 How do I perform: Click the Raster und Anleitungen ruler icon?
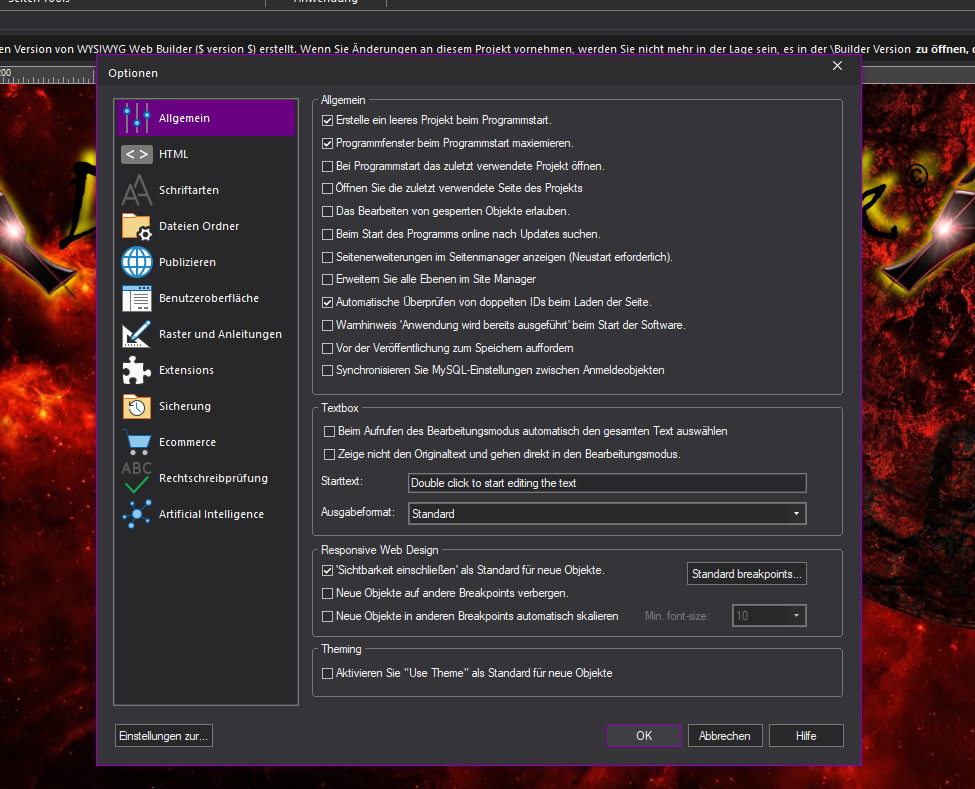[x=137, y=334]
